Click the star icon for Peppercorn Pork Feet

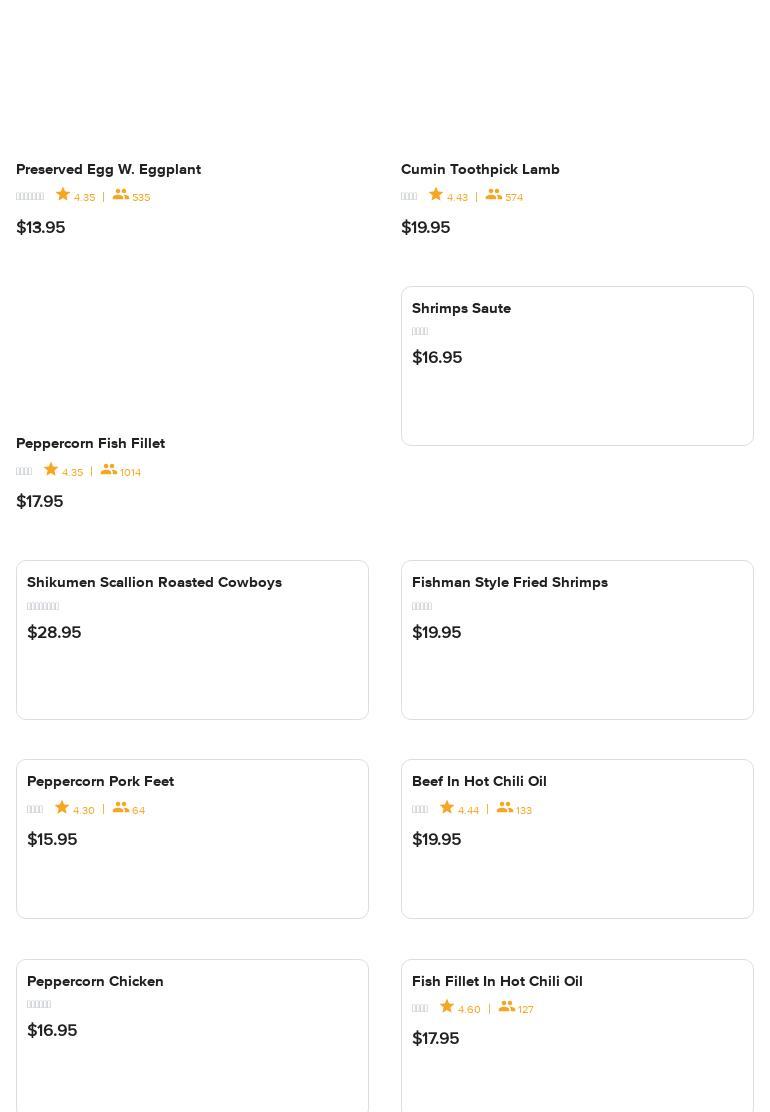[62, 807]
